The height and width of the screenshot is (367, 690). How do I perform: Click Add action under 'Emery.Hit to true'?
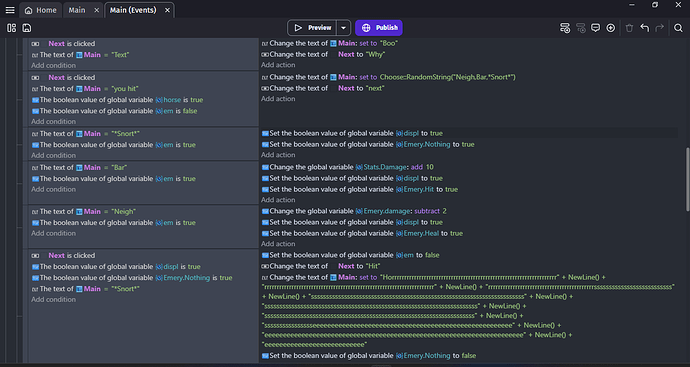(278, 200)
